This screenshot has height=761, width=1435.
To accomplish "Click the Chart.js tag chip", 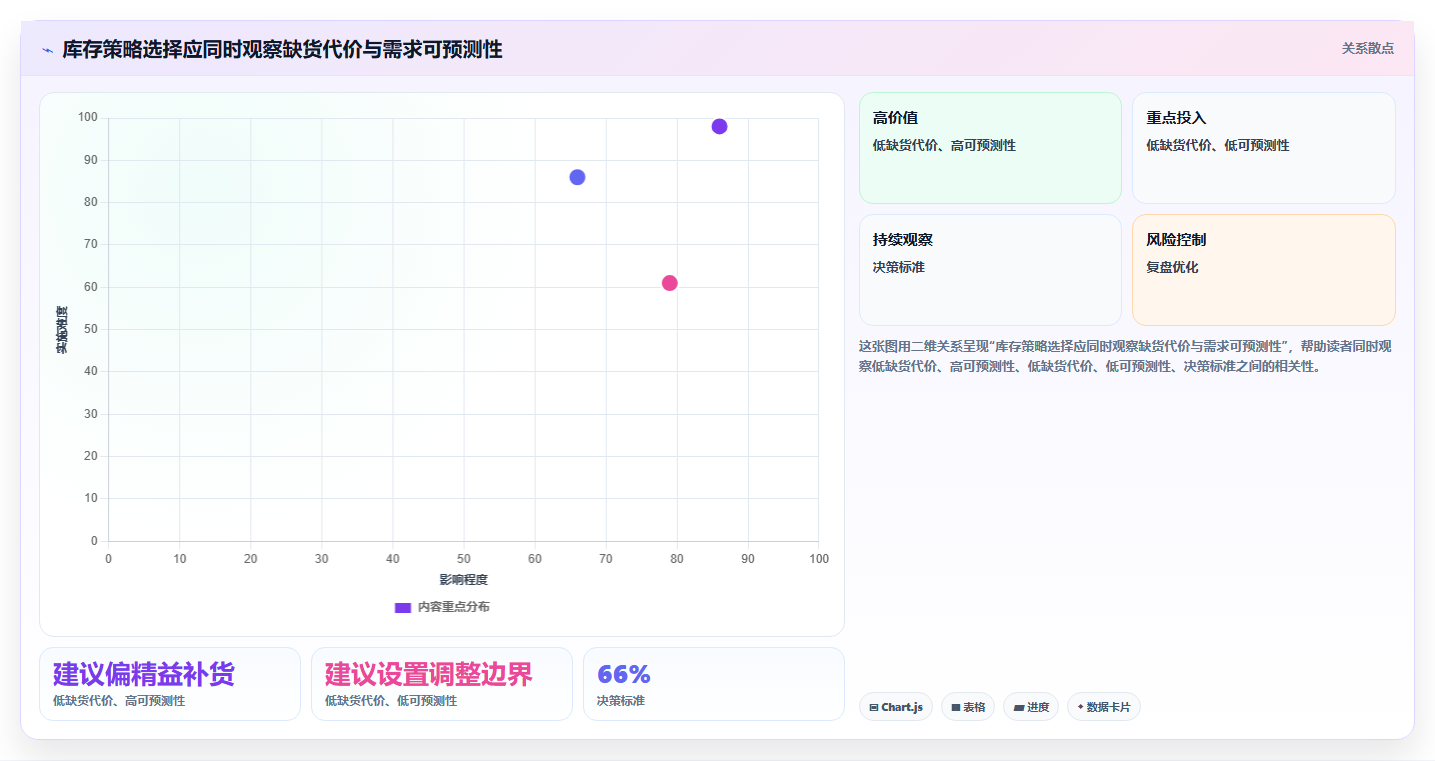I will [896, 707].
